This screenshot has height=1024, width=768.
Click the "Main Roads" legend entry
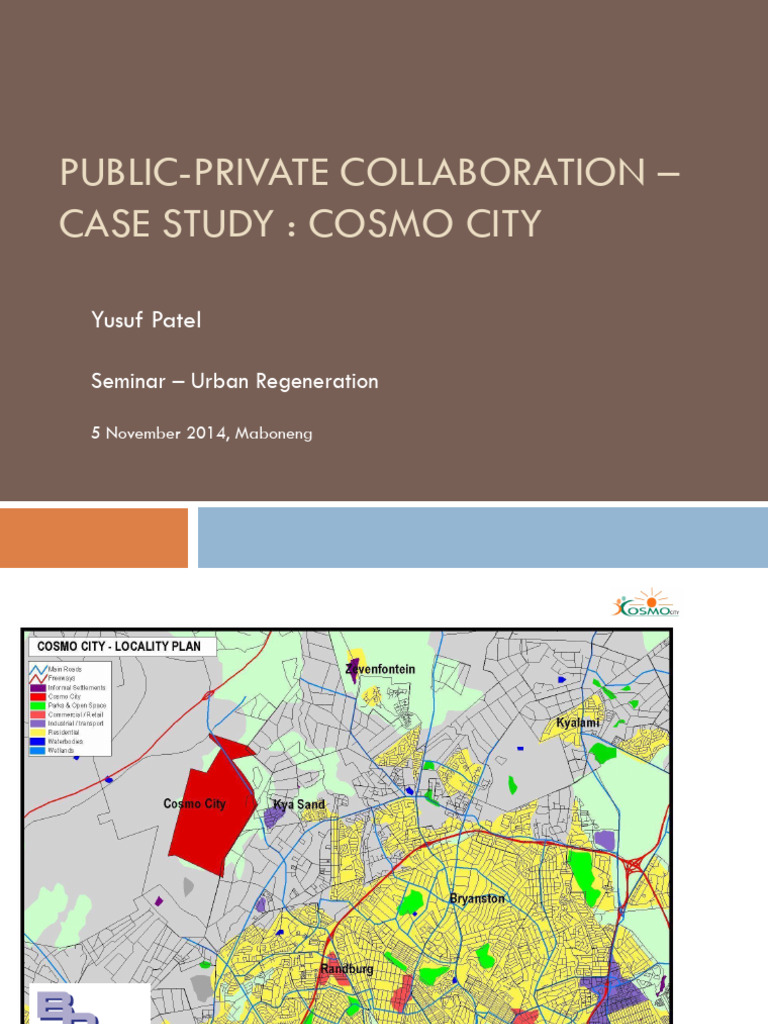coord(56,669)
